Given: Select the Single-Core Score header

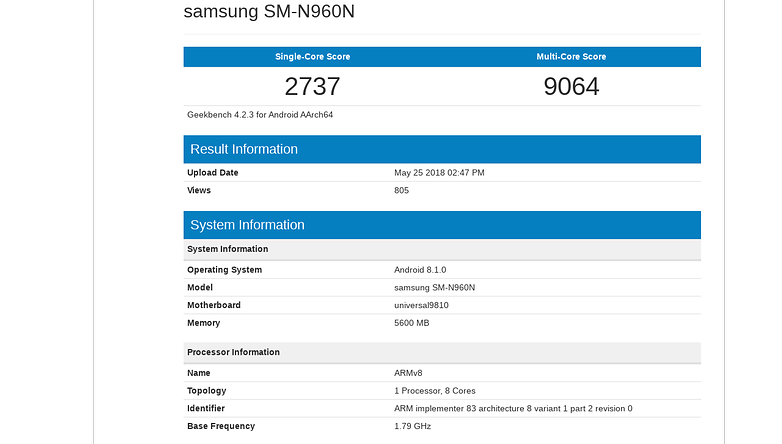Looking at the screenshot, I should [313, 57].
